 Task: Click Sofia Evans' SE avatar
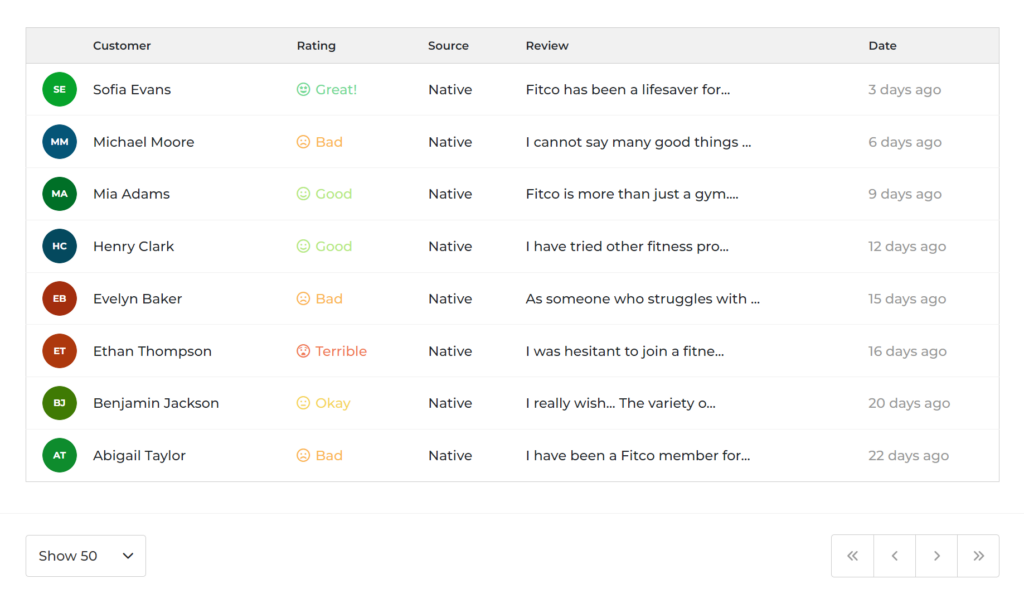59,89
